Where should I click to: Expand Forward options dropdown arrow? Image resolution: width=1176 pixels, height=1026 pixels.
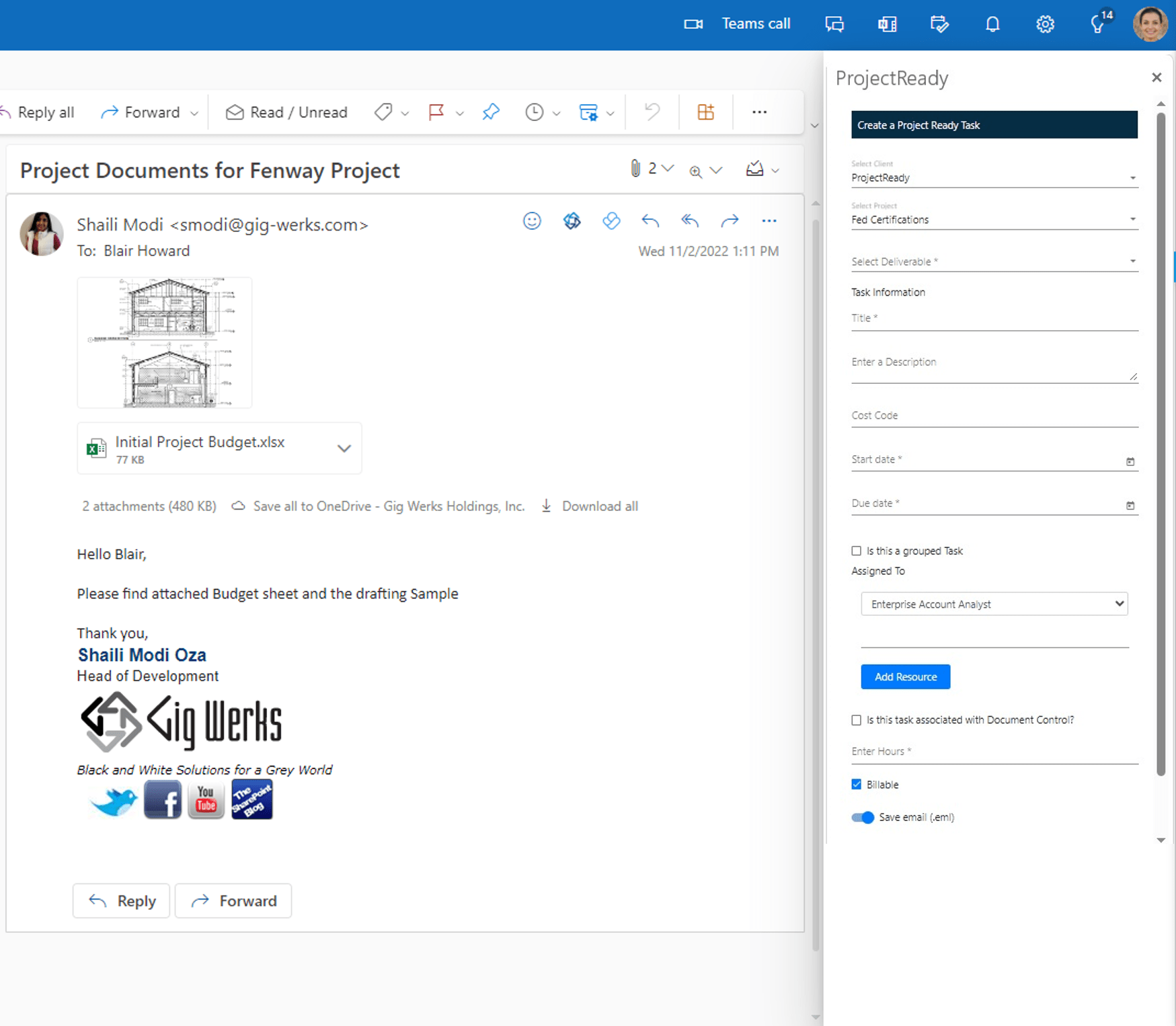194,113
